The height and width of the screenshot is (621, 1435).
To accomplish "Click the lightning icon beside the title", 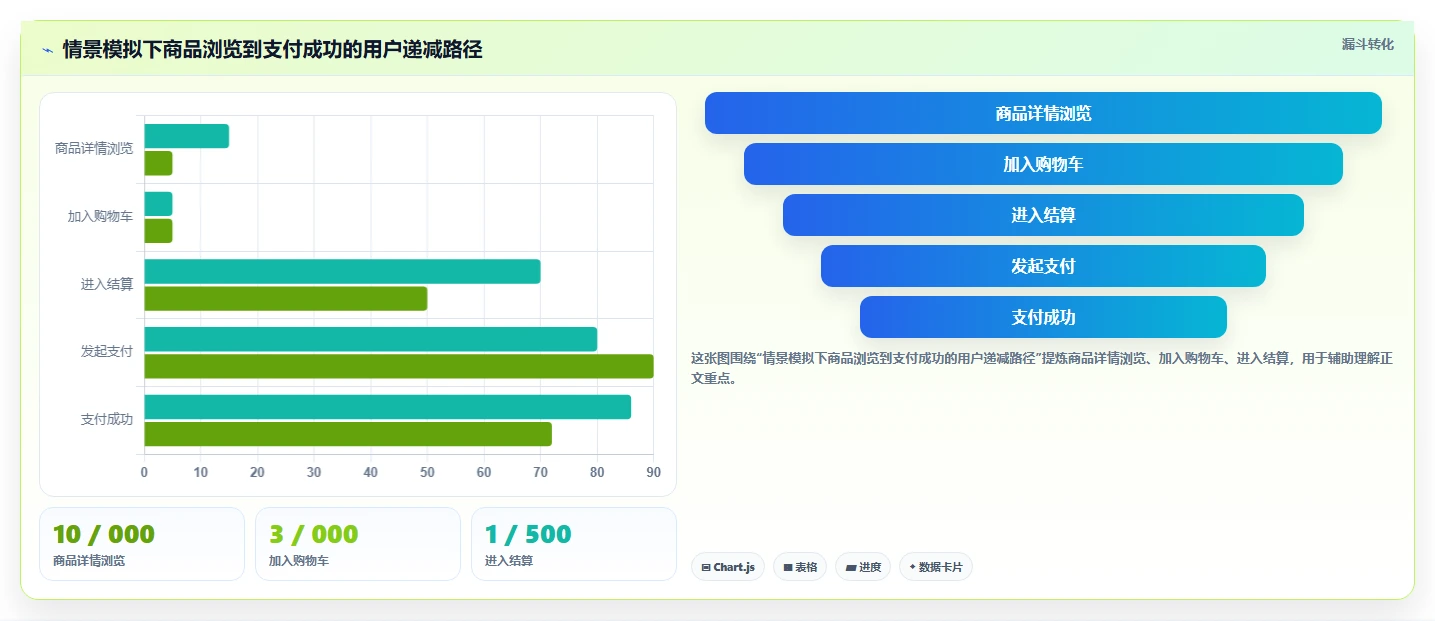I will [x=47, y=50].
